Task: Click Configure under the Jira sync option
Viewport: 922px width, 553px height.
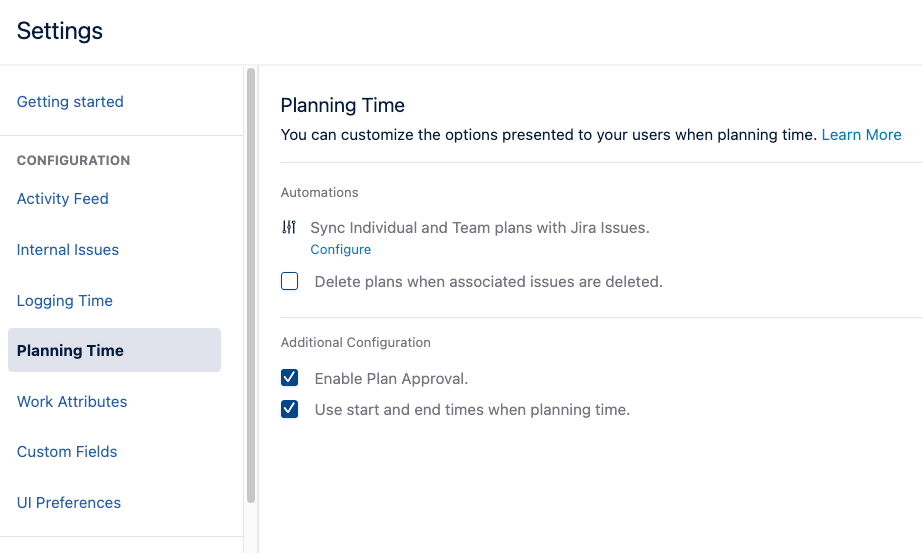Action: 340,250
